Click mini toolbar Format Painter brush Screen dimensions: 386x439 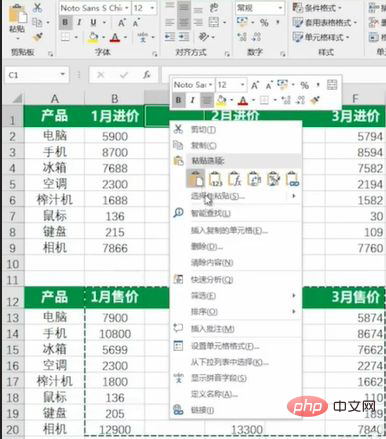(x=315, y=100)
